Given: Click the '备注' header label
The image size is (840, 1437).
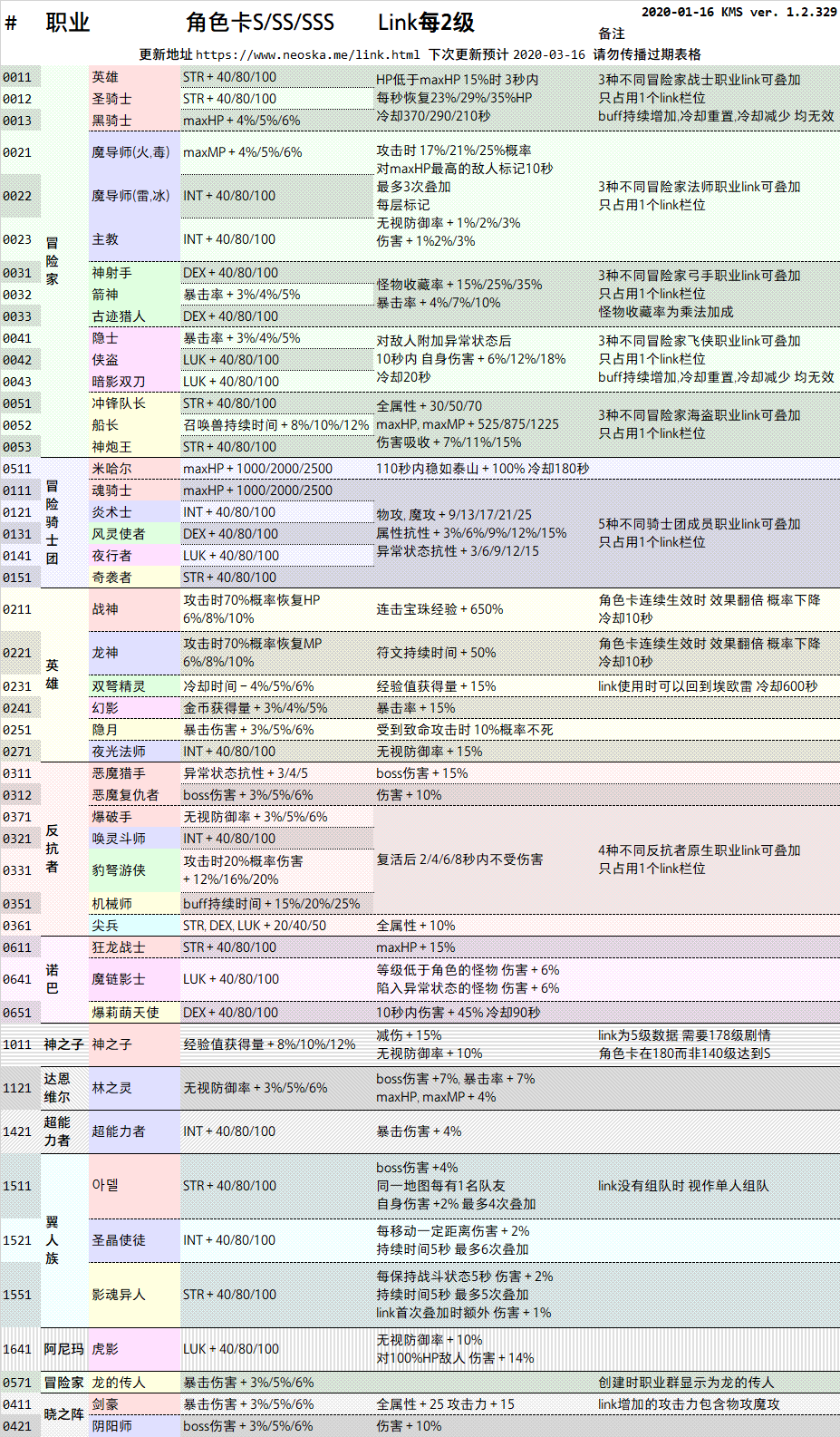Looking at the screenshot, I should point(612,34).
